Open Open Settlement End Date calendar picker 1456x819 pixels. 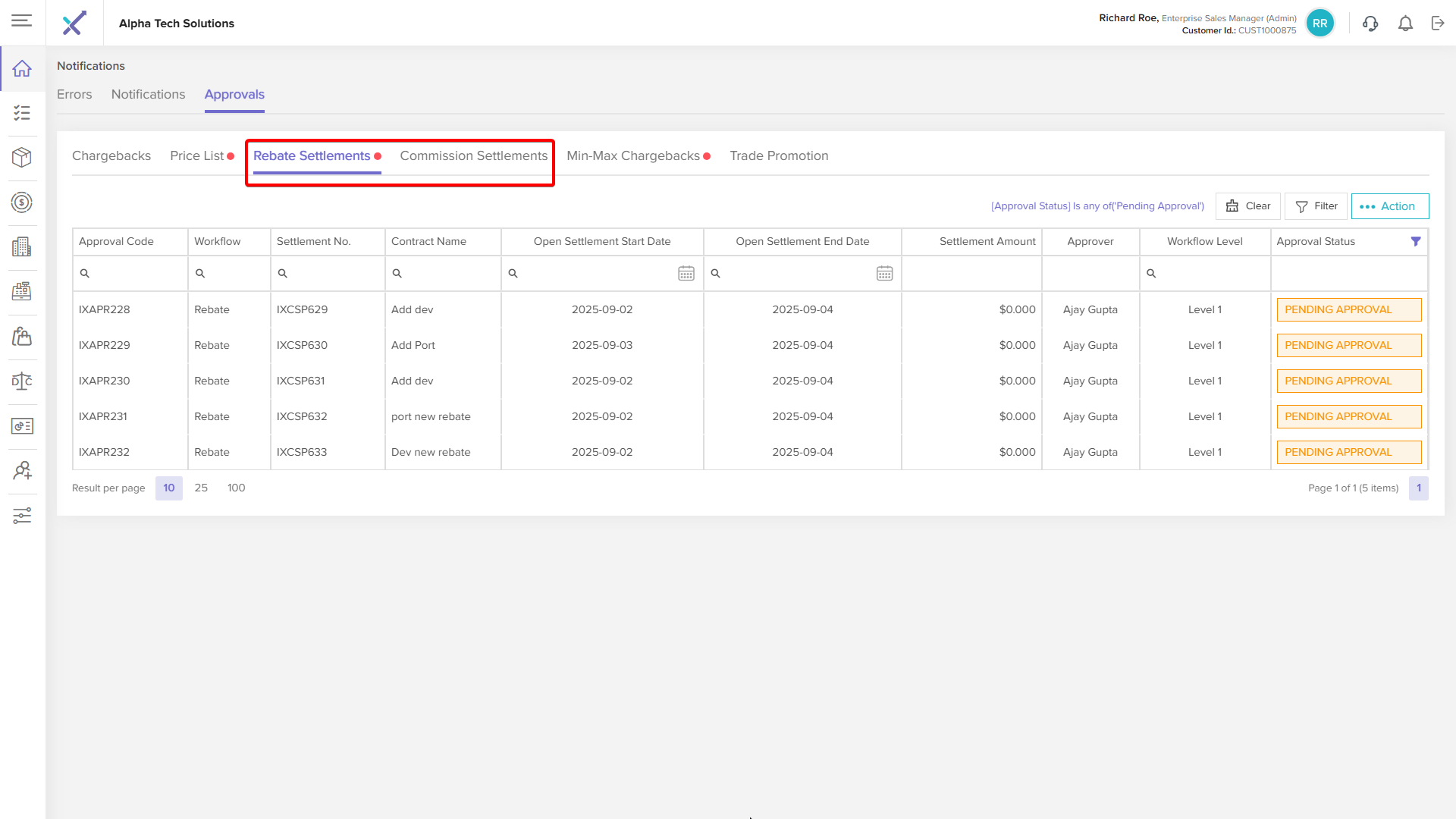884,273
